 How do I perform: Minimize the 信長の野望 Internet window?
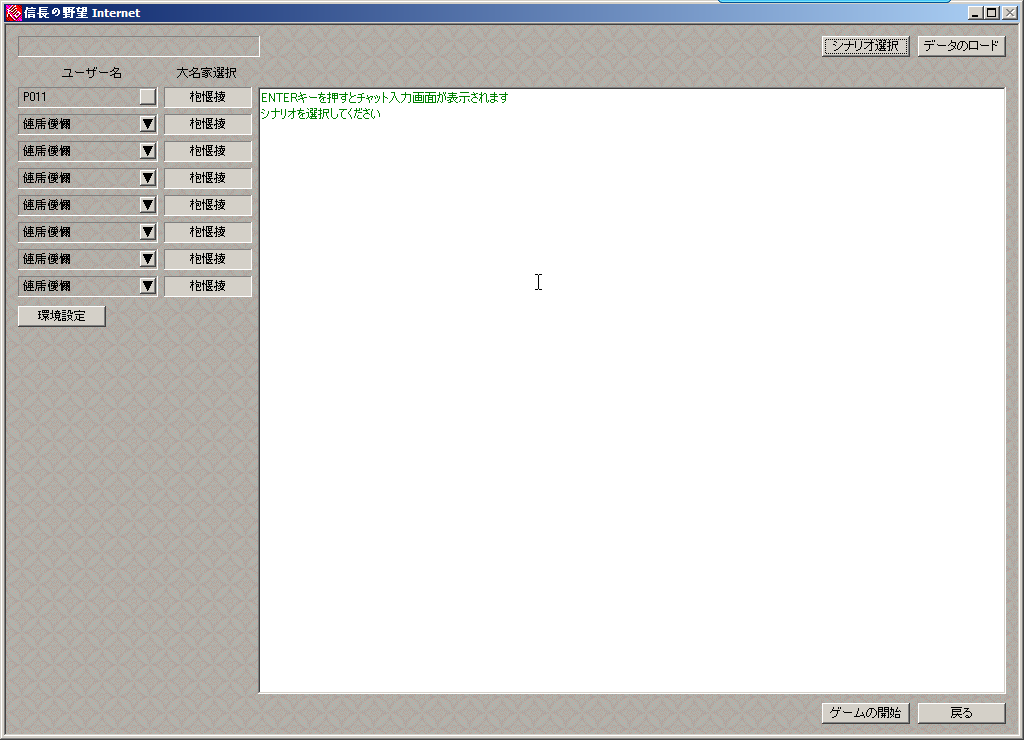(x=976, y=13)
